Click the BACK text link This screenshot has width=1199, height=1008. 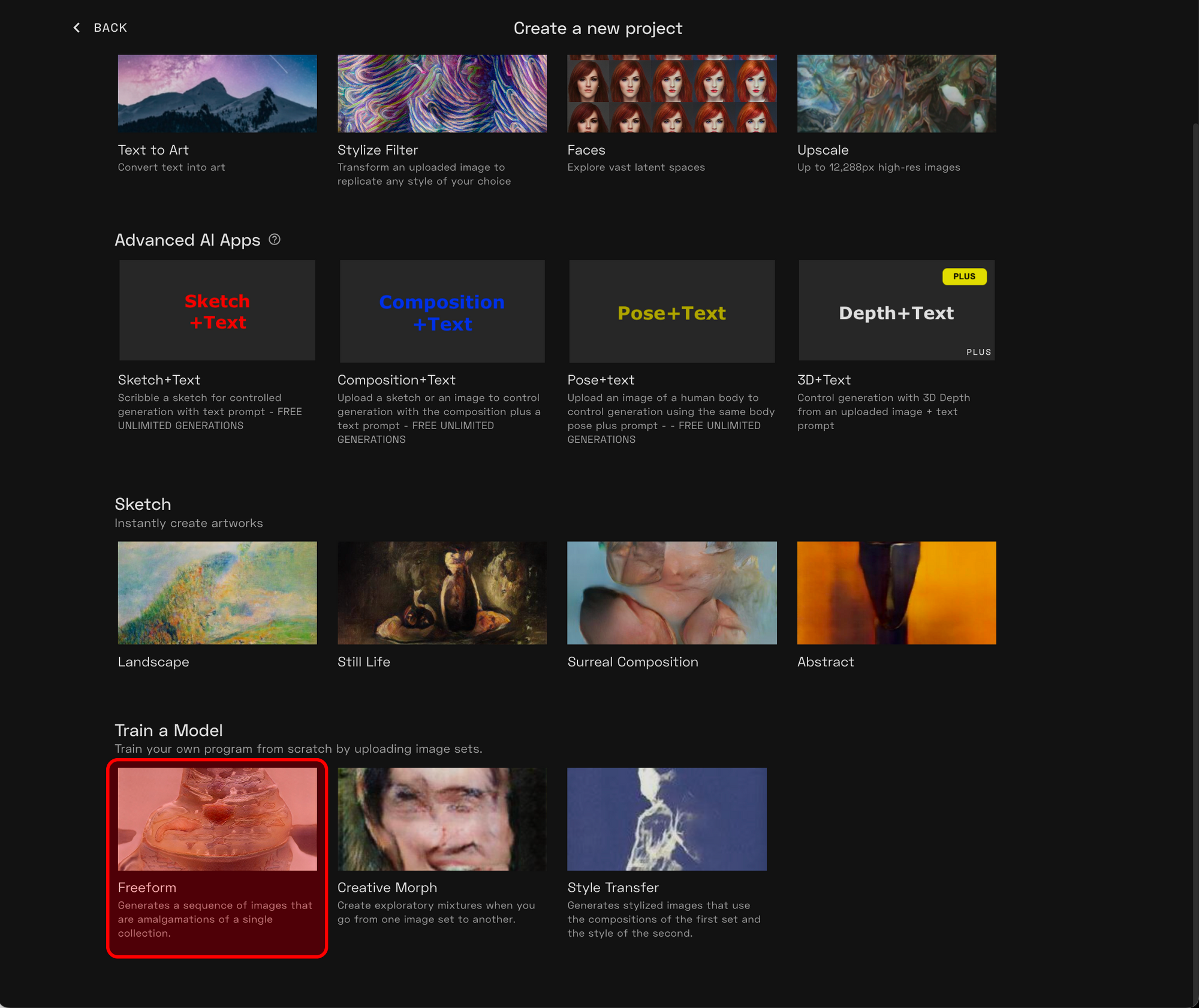(x=110, y=28)
